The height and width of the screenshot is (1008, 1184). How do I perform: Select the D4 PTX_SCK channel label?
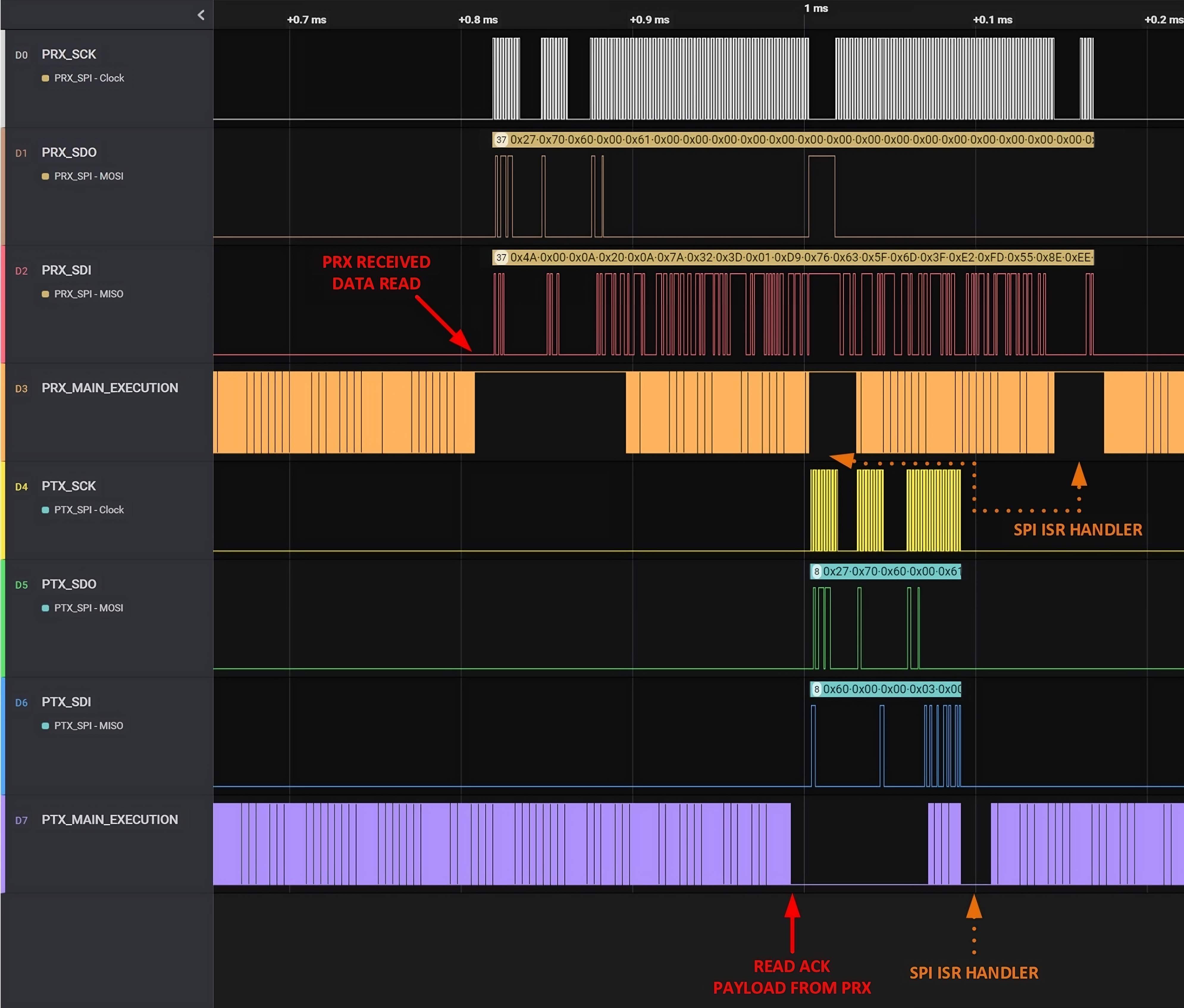(69, 486)
